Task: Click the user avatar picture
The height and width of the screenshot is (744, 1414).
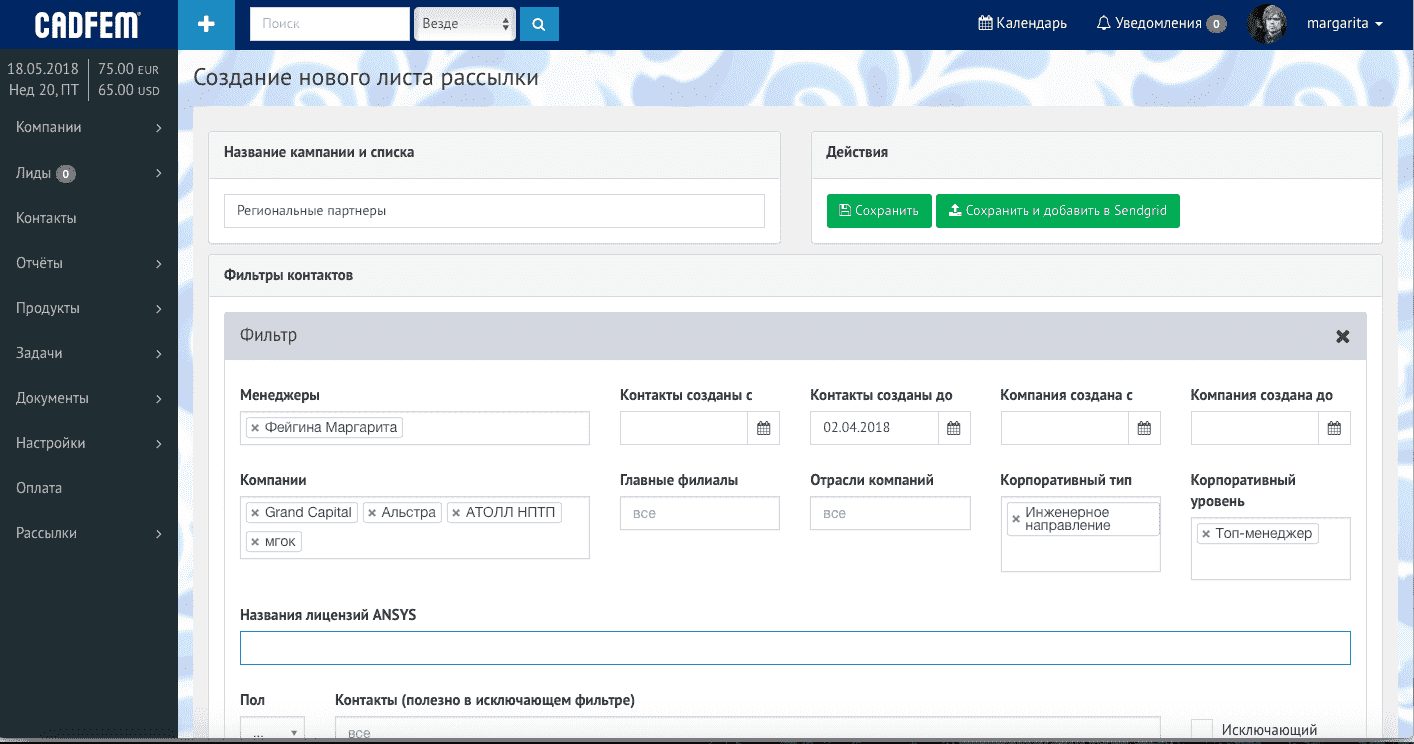Action: tap(1267, 24)
